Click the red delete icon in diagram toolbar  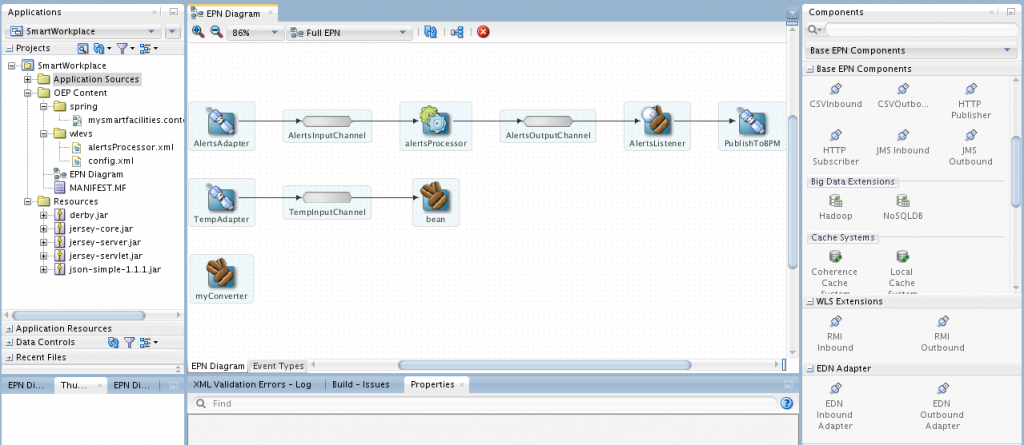[483, 32]
